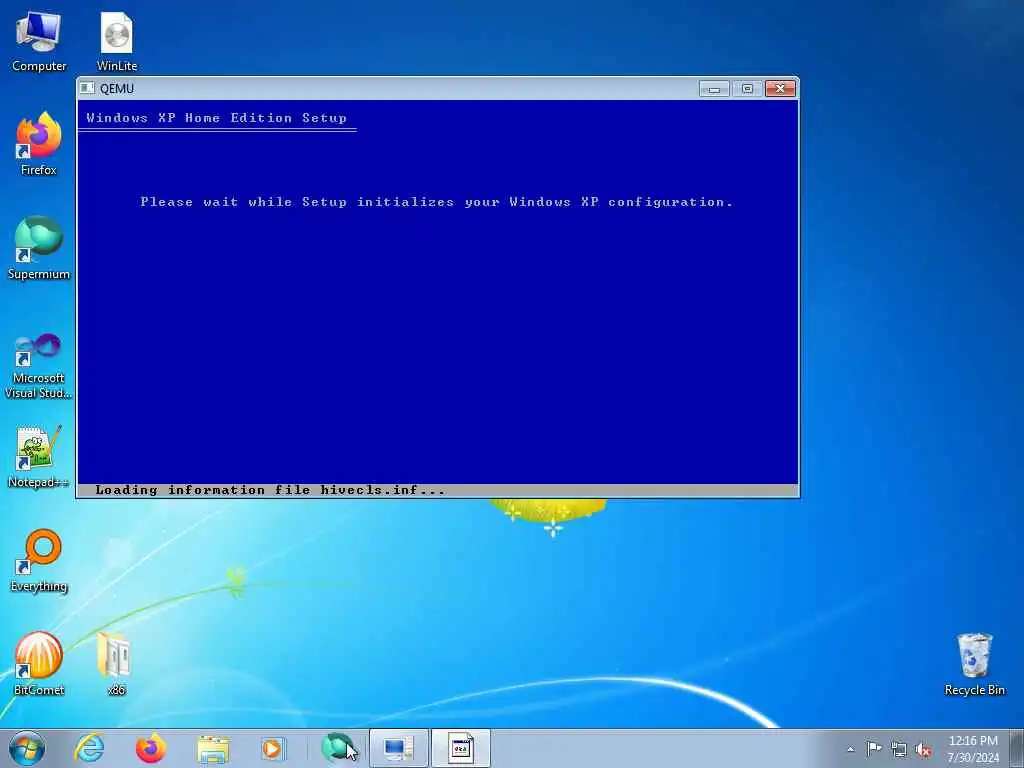Select the Firefox desktop shortcut
The image size is (1024, 768).
pos(39,144)
